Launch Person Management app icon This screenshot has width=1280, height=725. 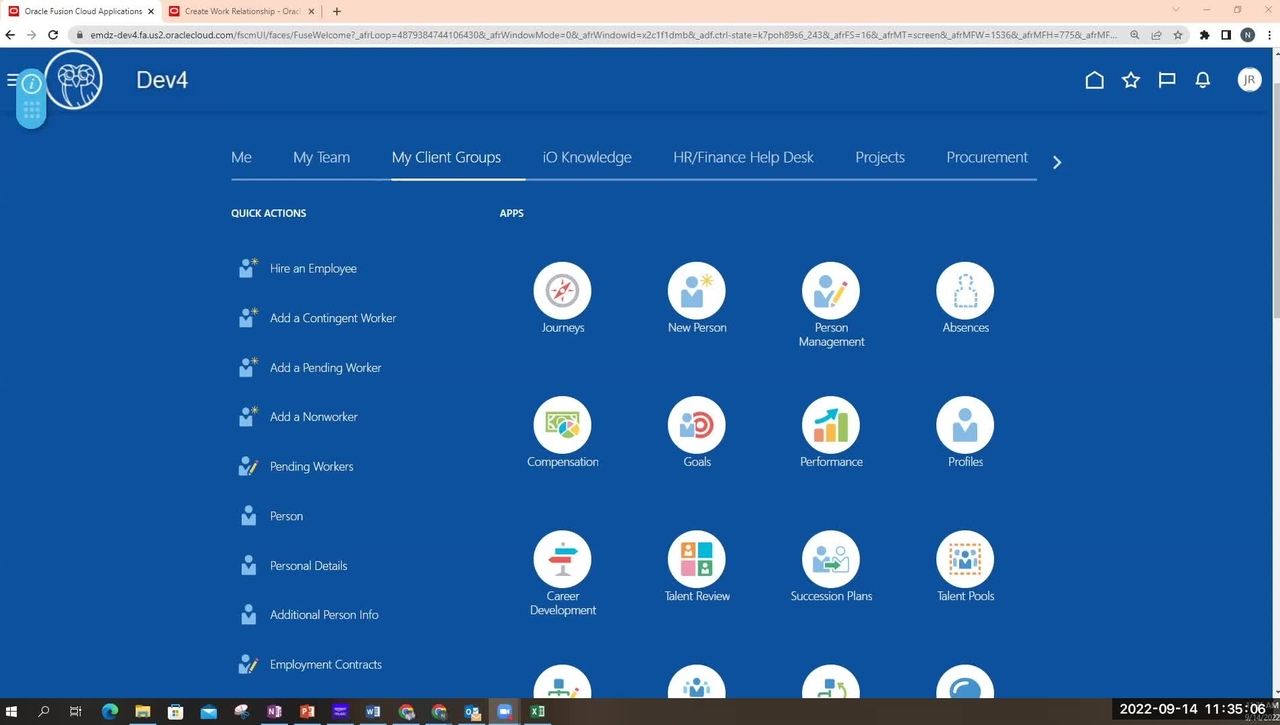(831, 291)
